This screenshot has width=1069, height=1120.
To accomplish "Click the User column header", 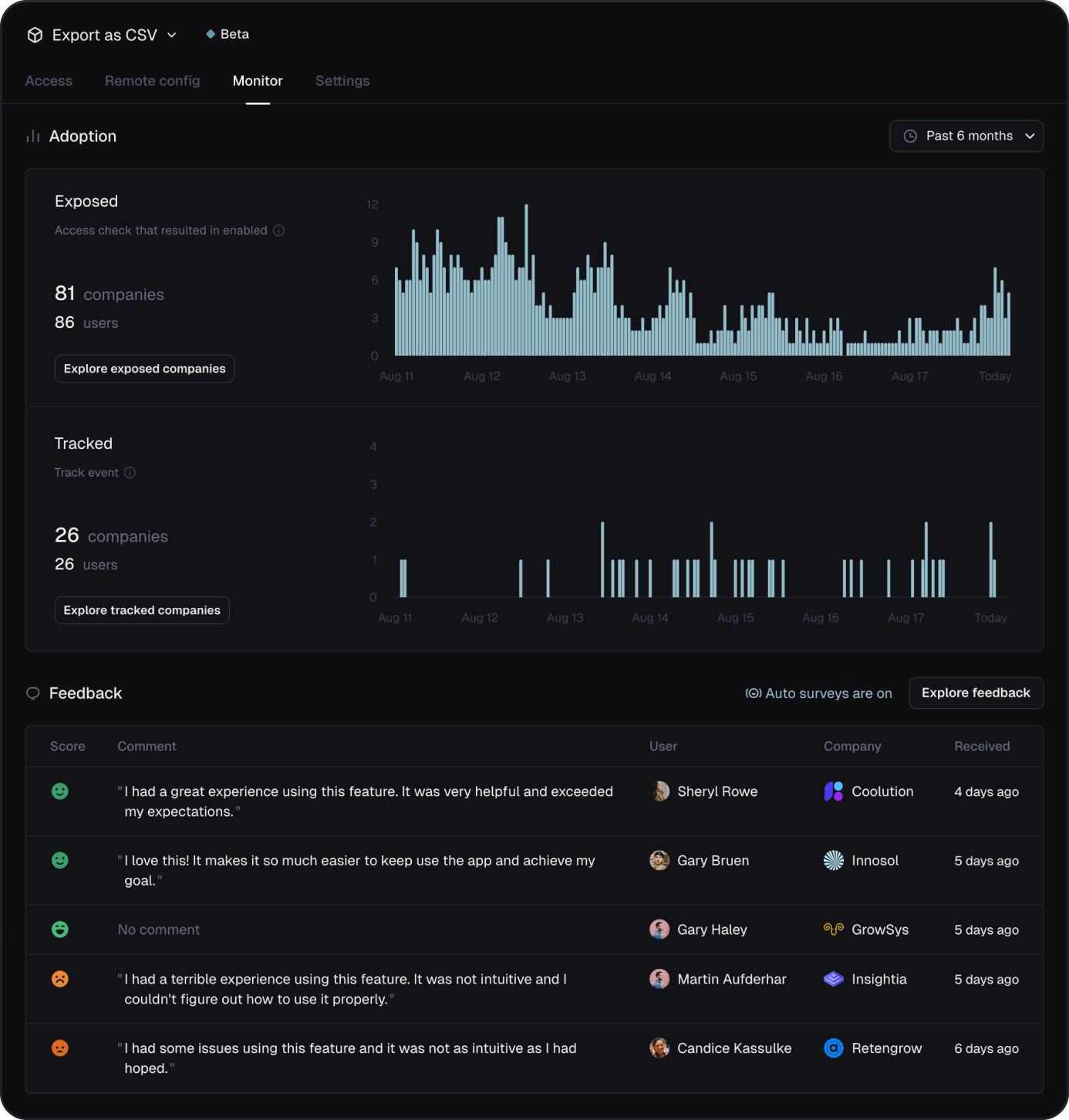I will pos(663,746).
